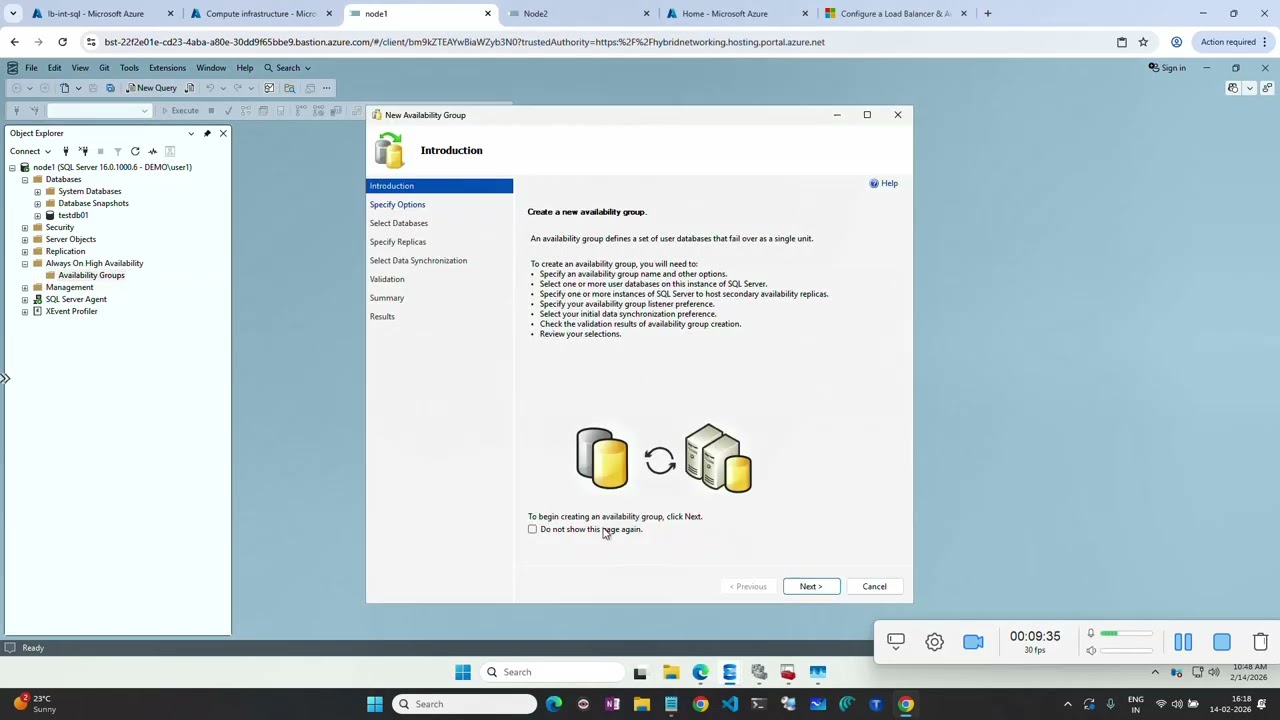Image resolution: width=1280 pixels, height=720 pixels.
Task: Open the Extensions menu
Action: point(167,68)
